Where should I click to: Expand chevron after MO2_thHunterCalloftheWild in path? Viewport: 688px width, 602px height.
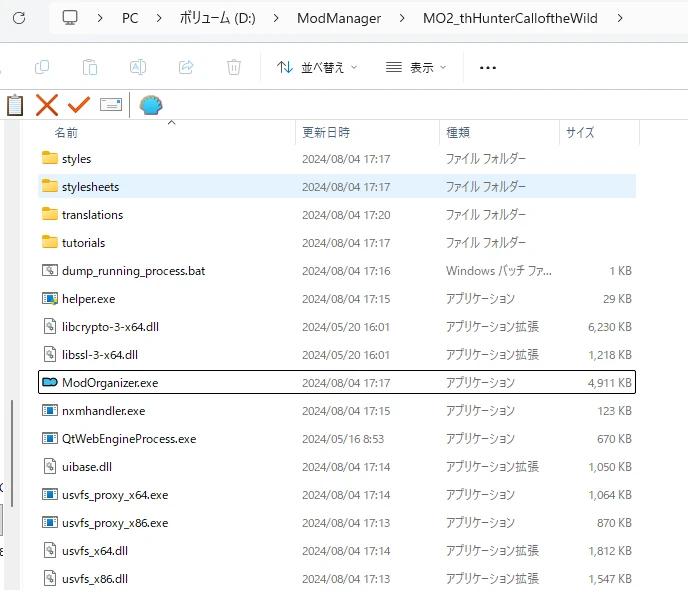(621, 18)
